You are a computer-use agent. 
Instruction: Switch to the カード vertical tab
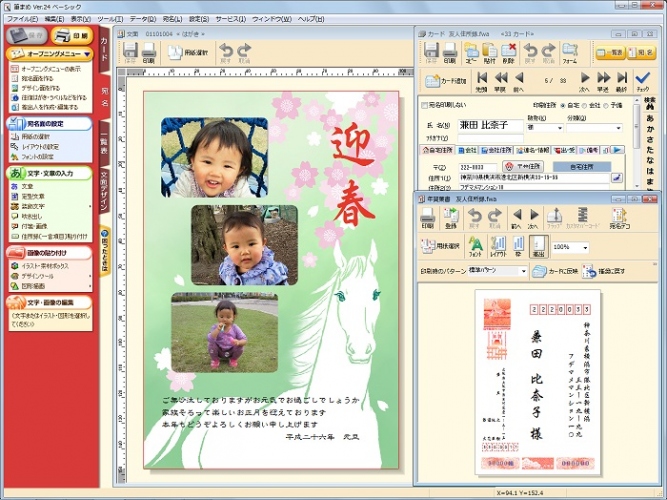tap(104, 49)
